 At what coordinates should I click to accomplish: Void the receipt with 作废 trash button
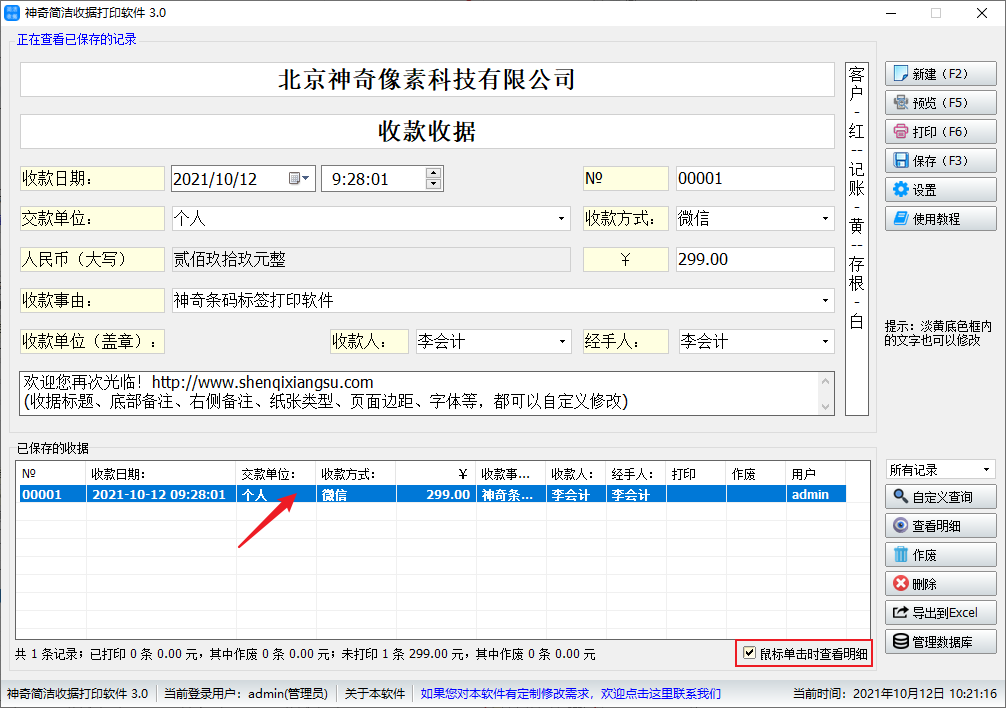tap(940, 555)
